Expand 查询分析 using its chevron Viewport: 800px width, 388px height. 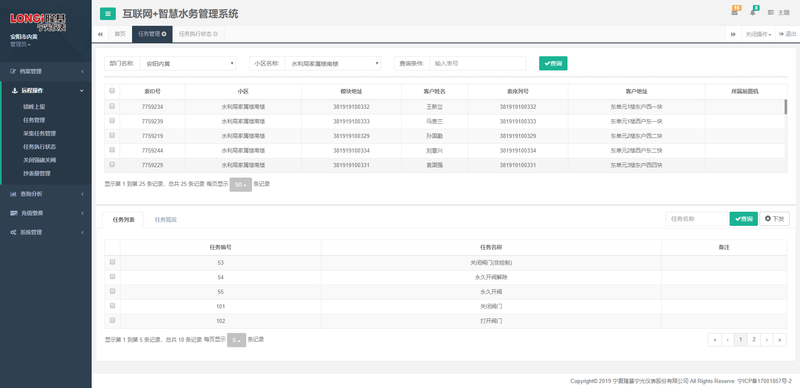click(x=82, y=194)
